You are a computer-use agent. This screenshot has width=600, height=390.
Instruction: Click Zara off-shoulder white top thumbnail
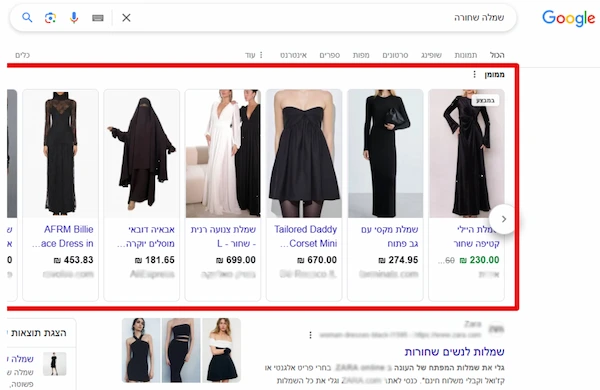click(x=222, y=350)
